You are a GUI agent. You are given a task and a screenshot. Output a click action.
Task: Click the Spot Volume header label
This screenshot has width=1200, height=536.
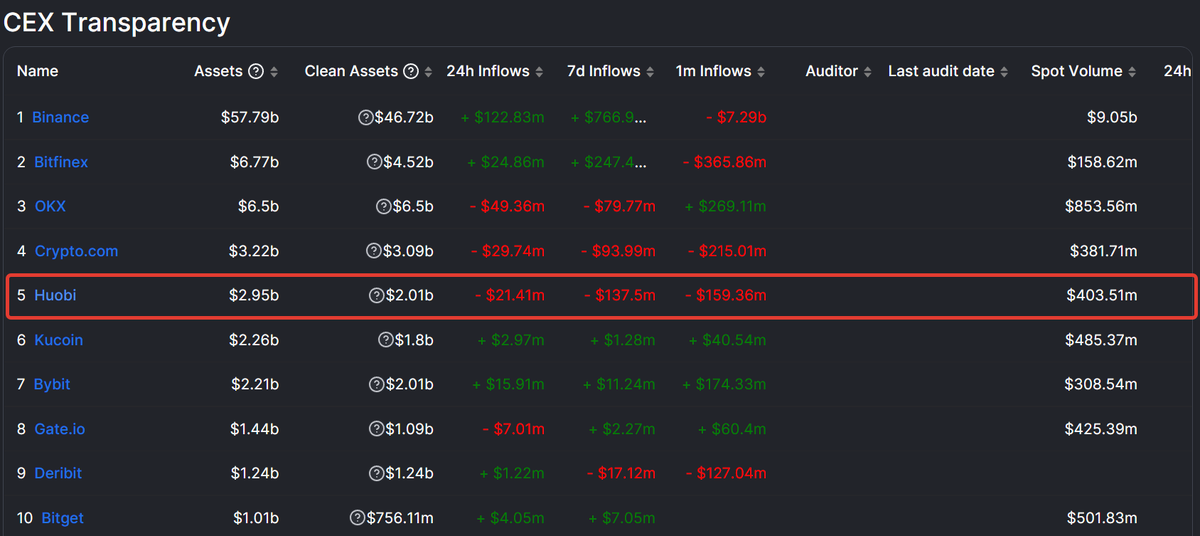coord(1077,71)
